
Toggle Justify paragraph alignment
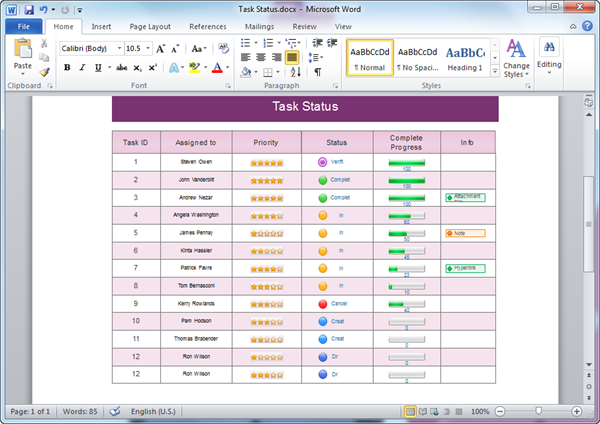click(x=292, y=58)
